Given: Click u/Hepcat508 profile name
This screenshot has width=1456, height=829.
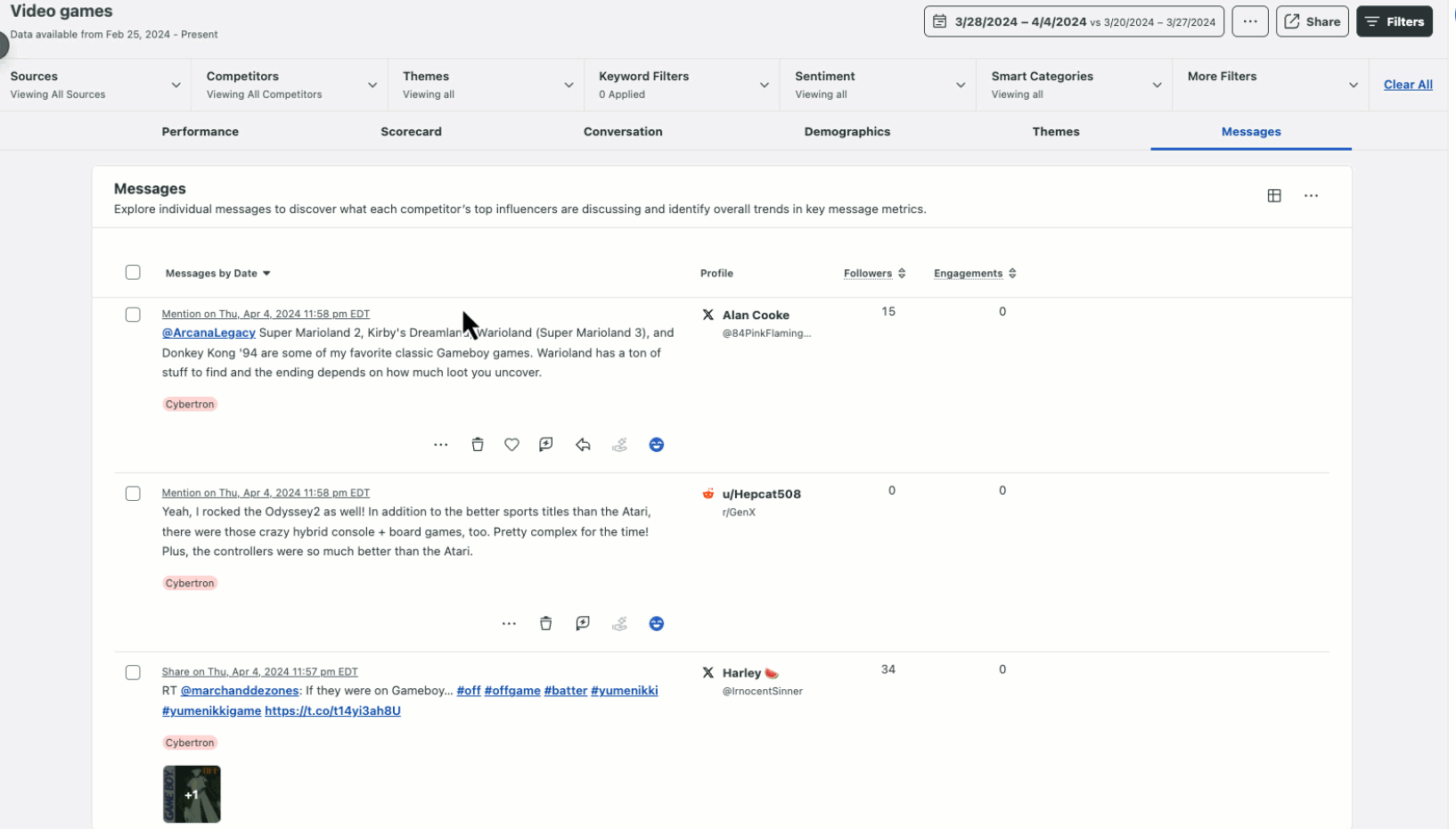Looking at the screenshot, I should 761,494.
